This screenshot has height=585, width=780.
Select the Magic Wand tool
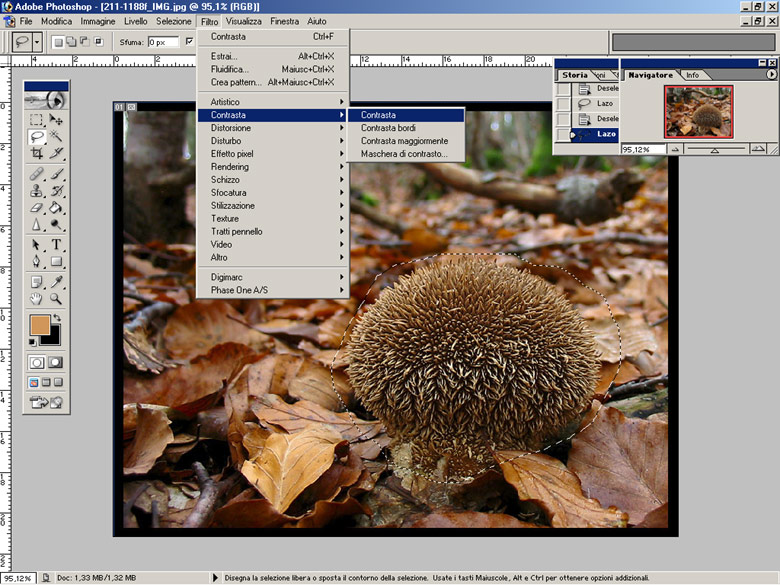(x=56, y=135)
